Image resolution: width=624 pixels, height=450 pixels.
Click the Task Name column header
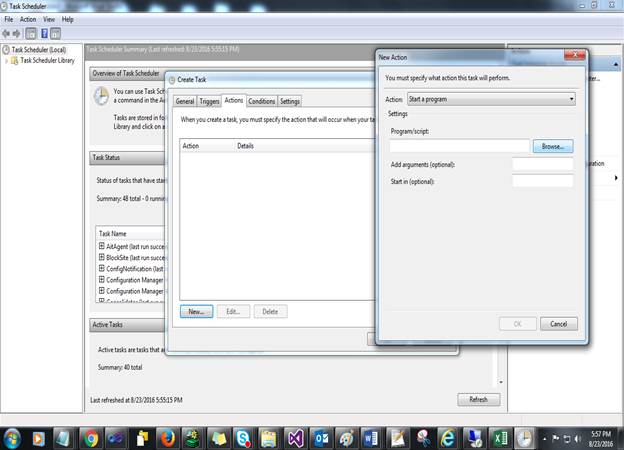pos(113,234)
